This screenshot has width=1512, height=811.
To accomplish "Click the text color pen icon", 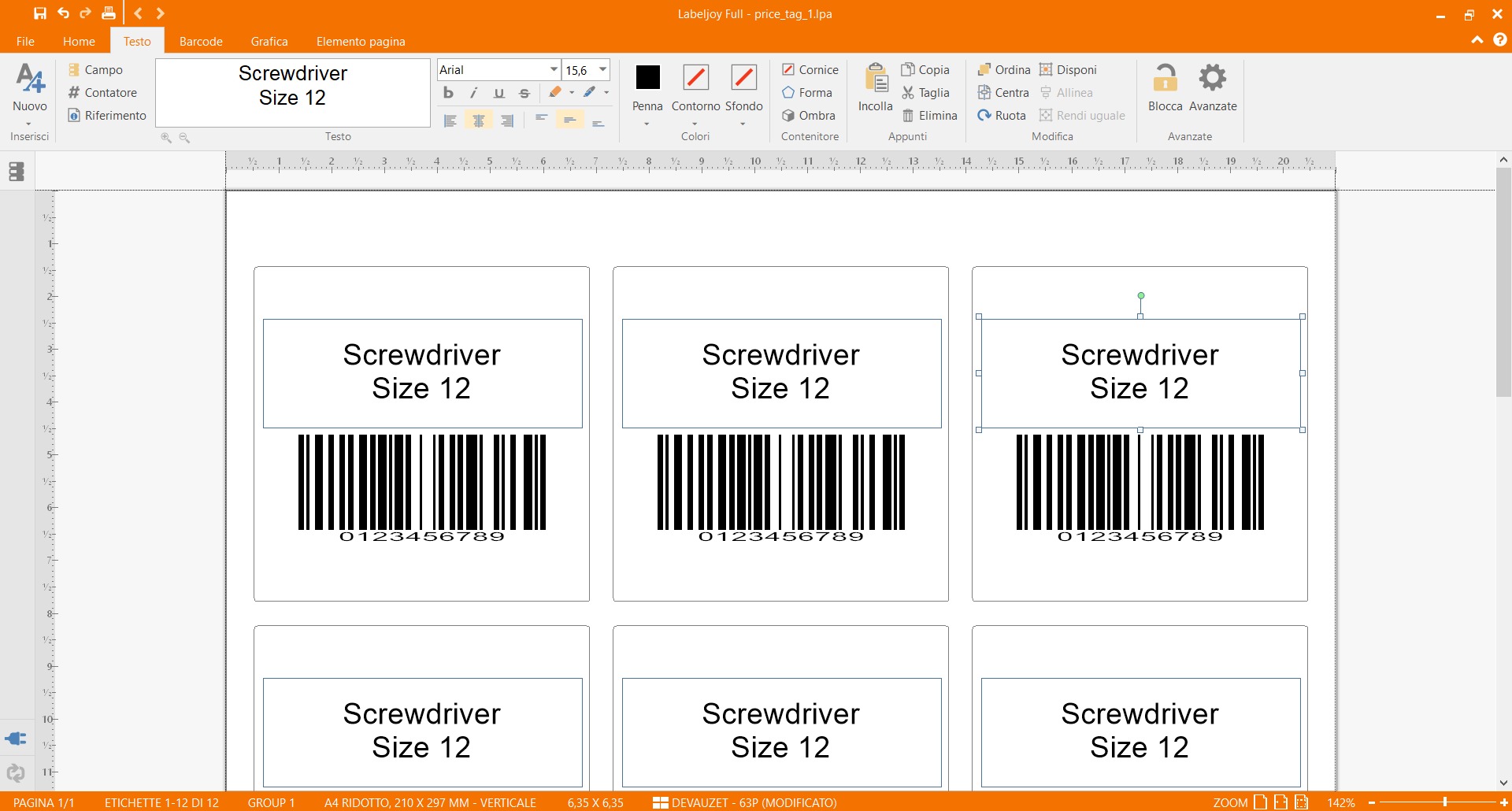I will (590, 92).
